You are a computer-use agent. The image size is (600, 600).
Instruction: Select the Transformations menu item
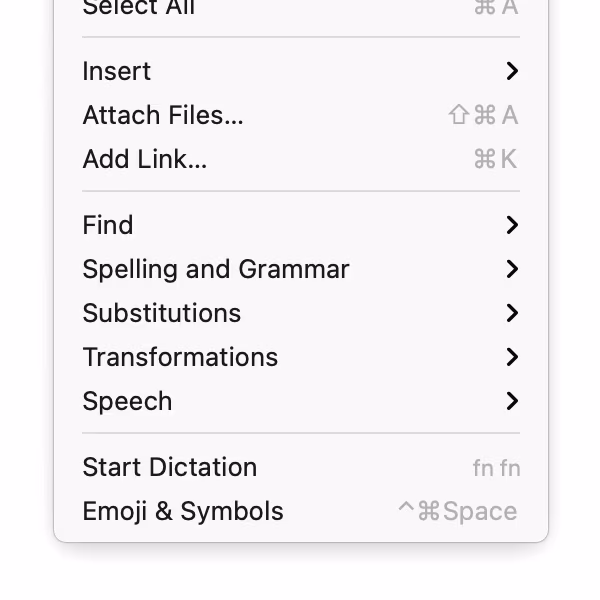[180, 357]
